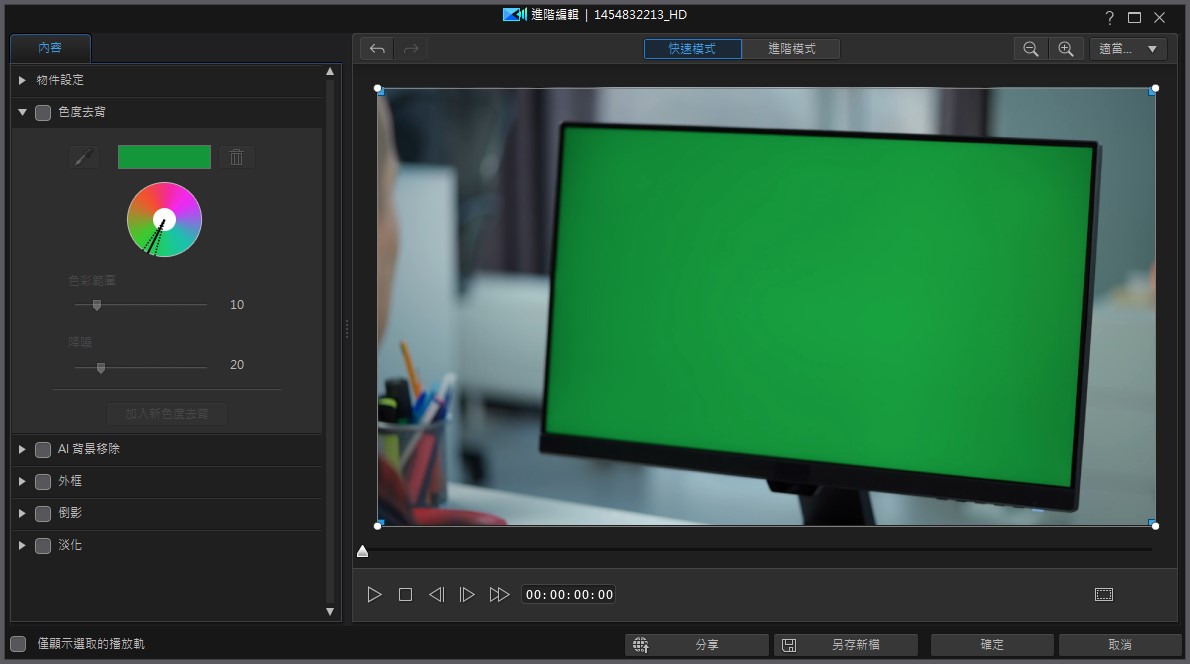The height and width of the screenshot is (664, 1190).
Task: Click the green chroma key color swatch
Action: coord(164,157)
